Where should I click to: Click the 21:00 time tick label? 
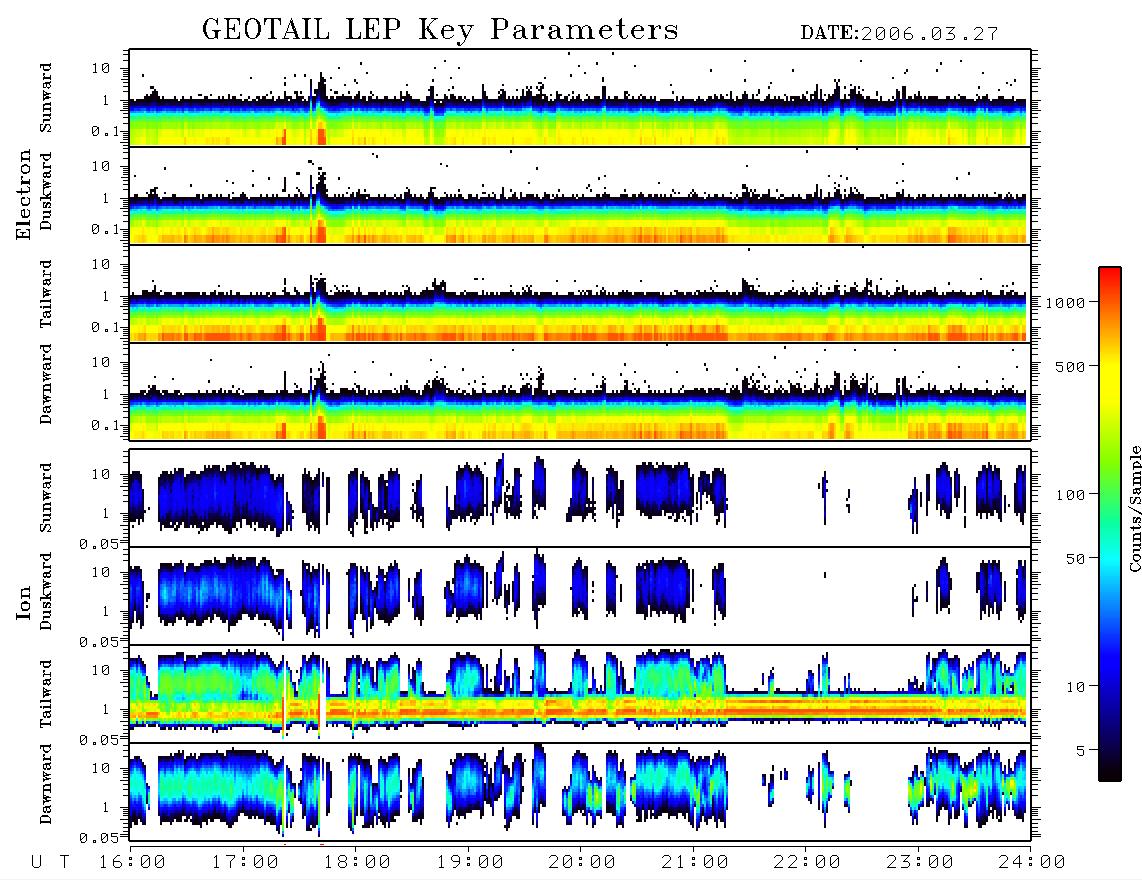pos(695,862)
